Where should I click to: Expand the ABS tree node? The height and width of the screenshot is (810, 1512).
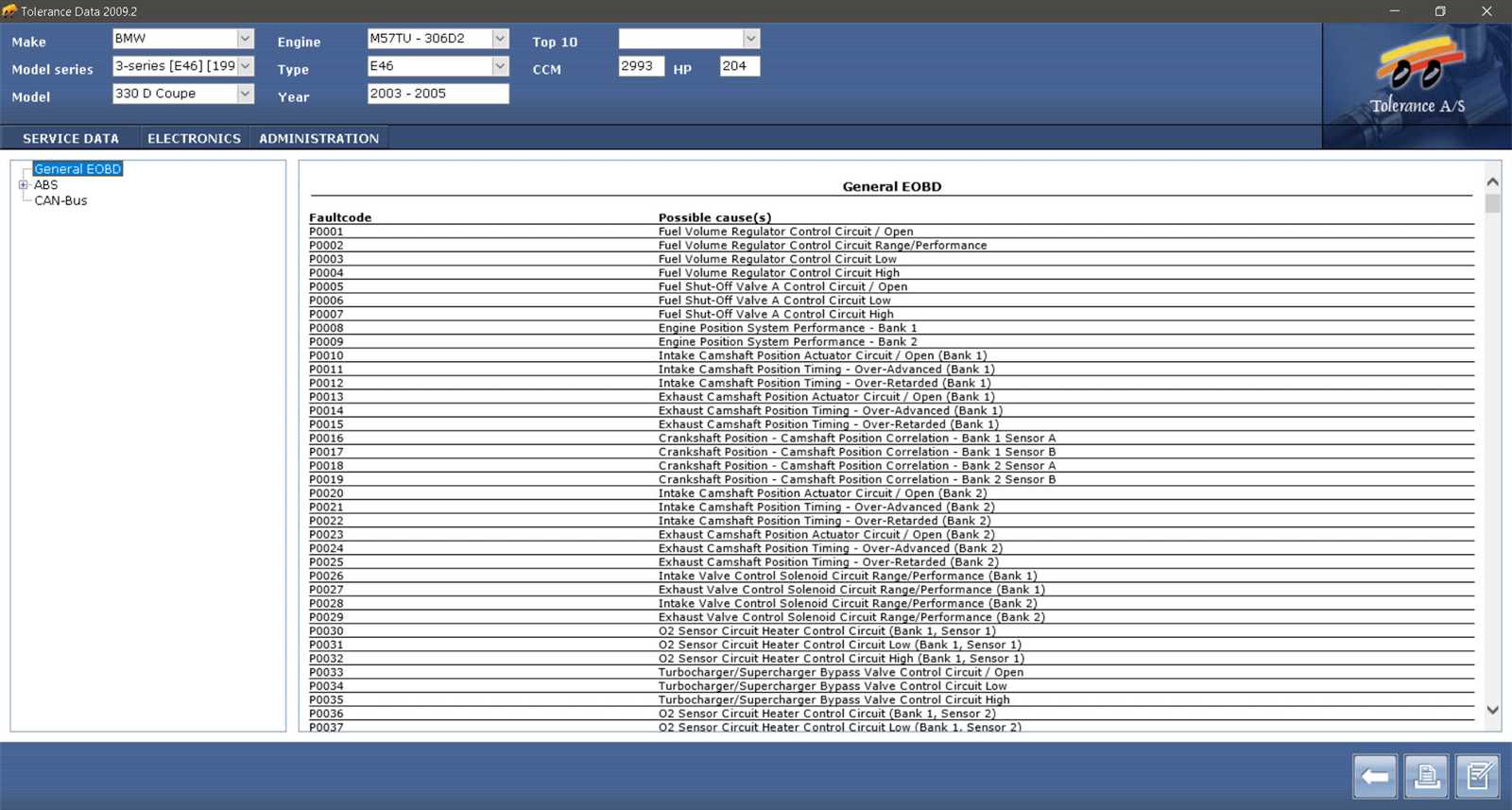[24, 185]
